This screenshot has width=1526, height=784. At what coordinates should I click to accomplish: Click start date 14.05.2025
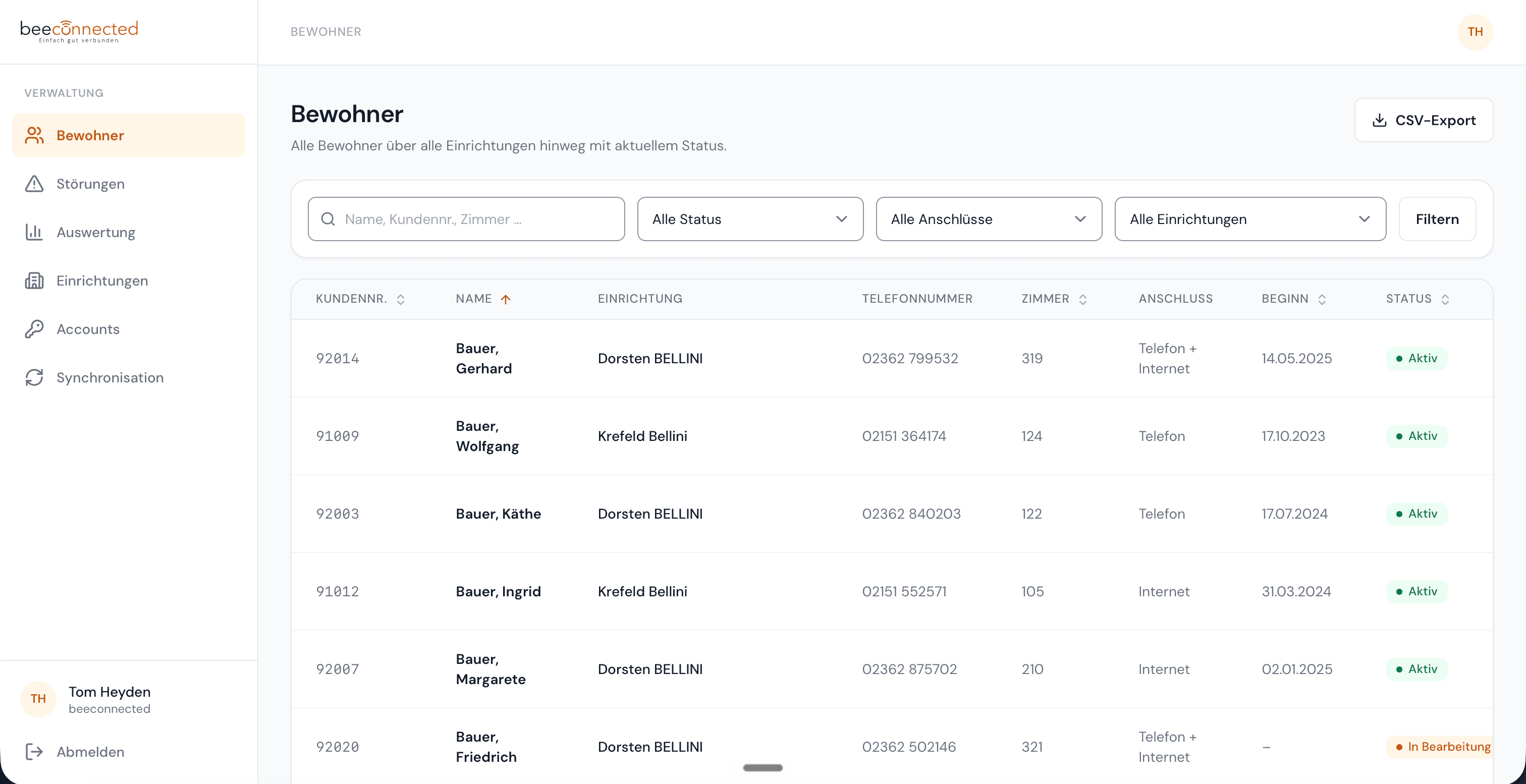[x=1297, y=358]
